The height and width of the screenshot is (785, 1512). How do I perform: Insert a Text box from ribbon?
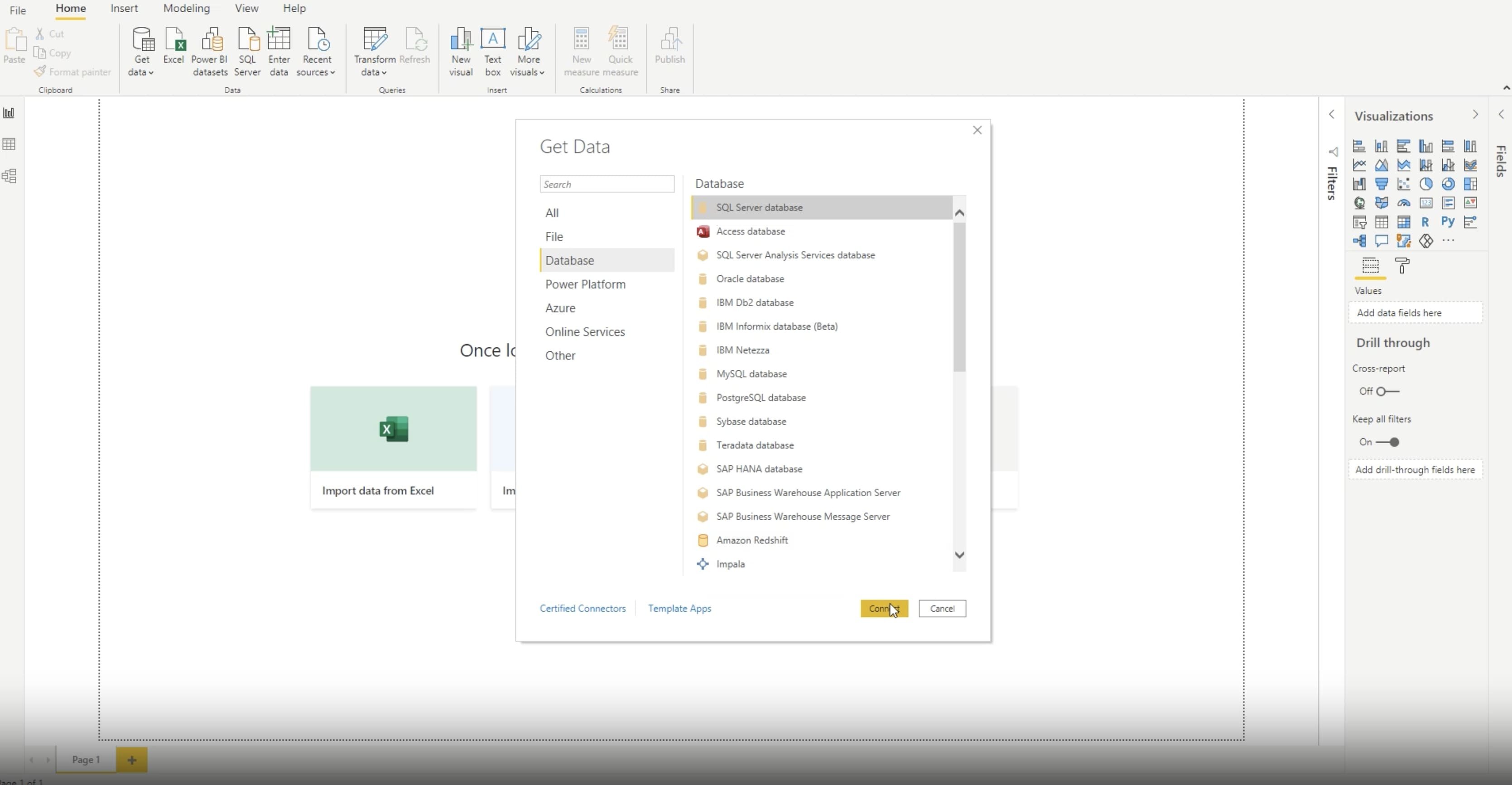(x=493, y=52)
